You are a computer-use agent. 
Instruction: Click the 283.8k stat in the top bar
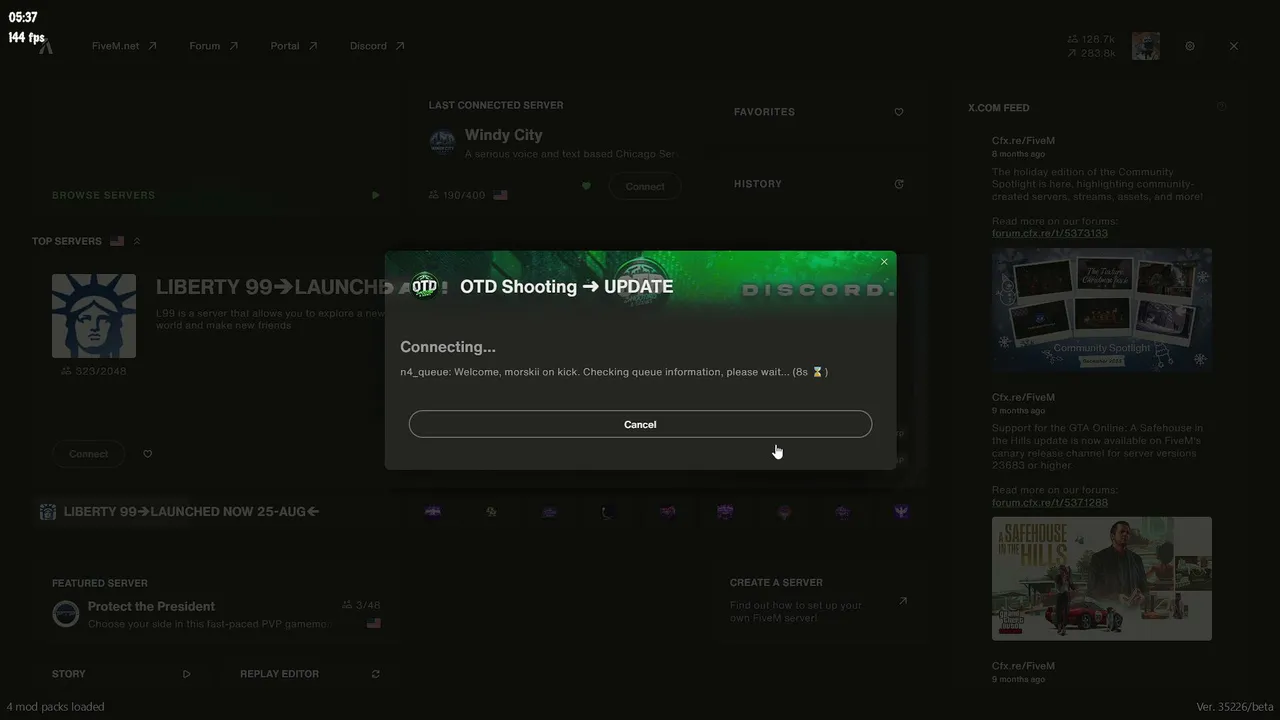coord(1091,53)
